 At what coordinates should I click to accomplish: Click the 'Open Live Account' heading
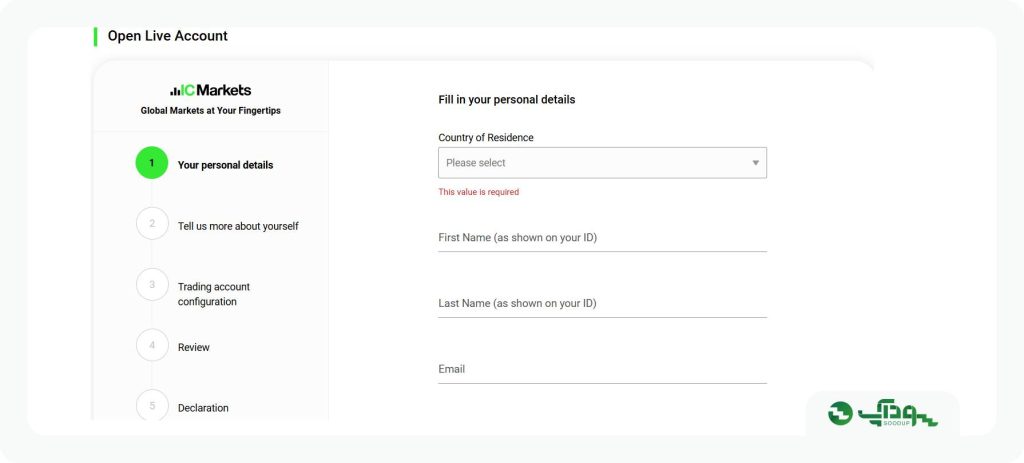pyautogui.click(x=168, y=36)
